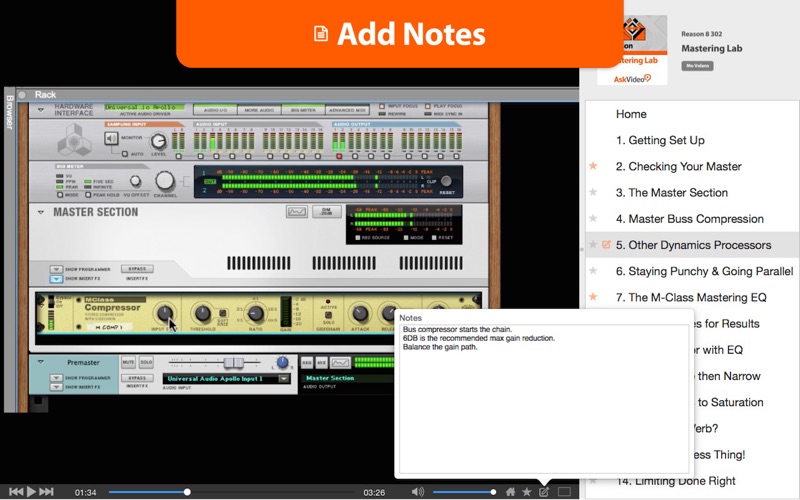
Task: Click the star icon in the player bar
Action: [527, 492]
